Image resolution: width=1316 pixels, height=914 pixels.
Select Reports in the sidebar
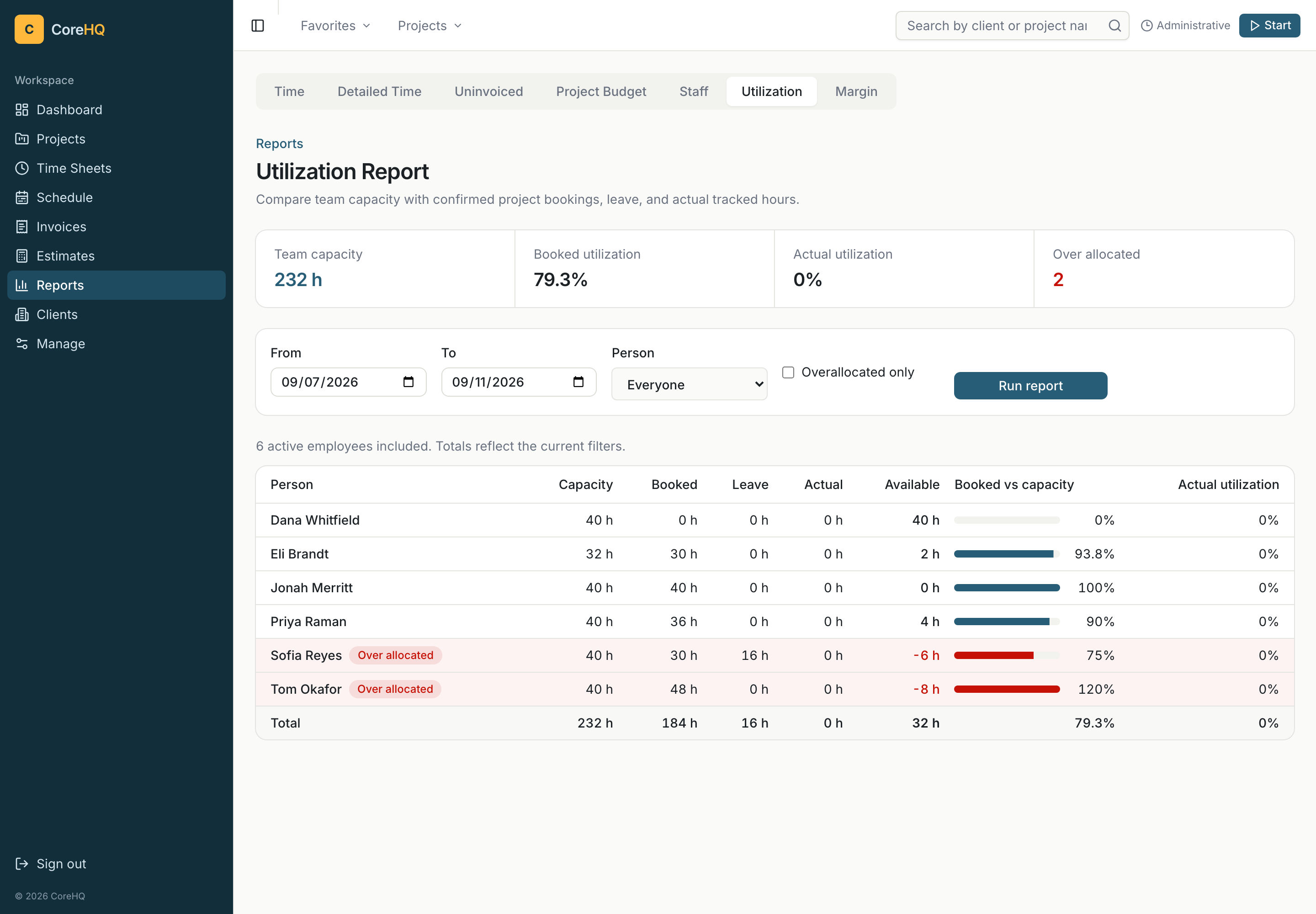(x=116, y=285)
